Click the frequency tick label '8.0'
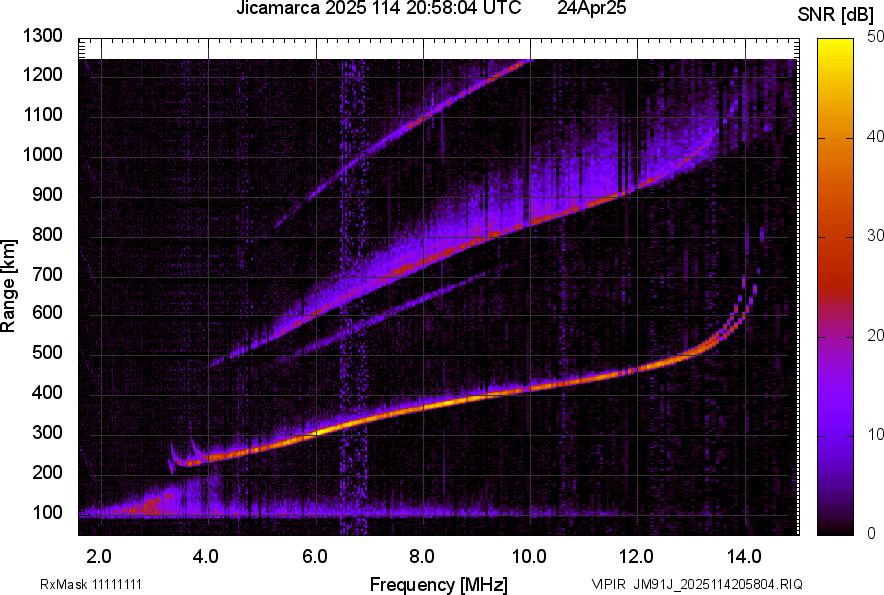 click(422, 557)
